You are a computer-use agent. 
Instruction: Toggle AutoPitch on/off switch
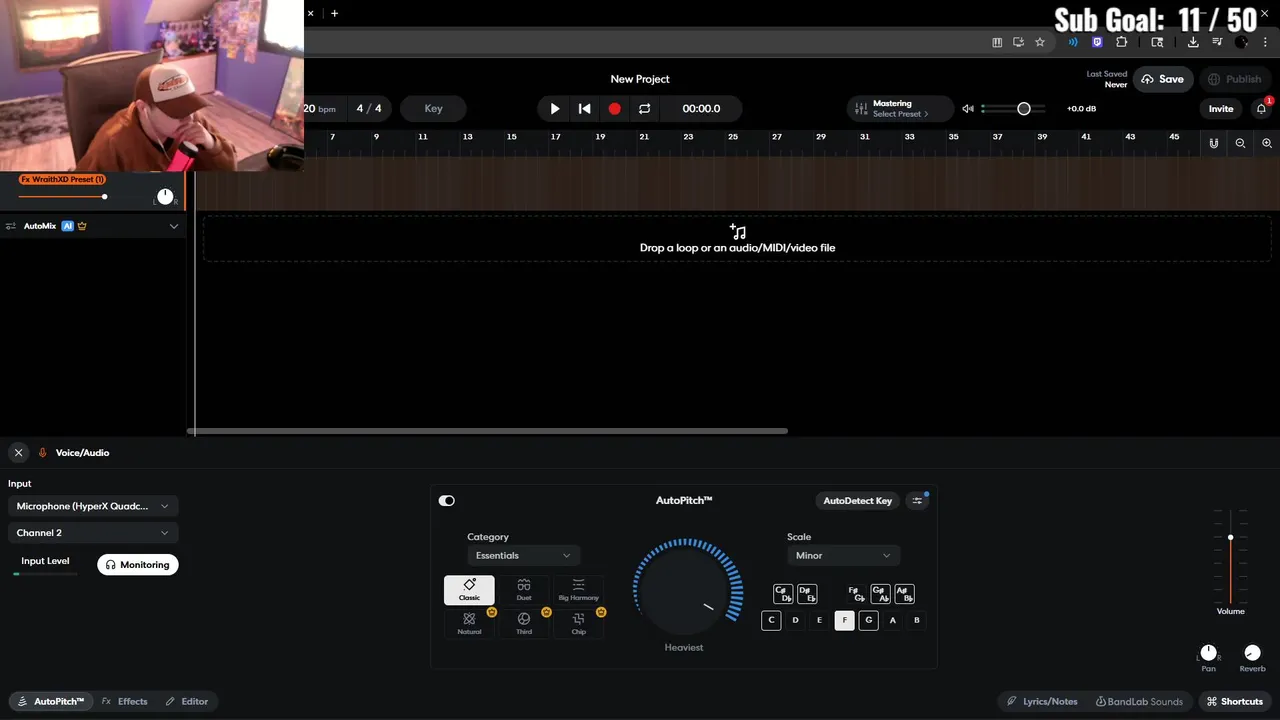coord(446,501)
